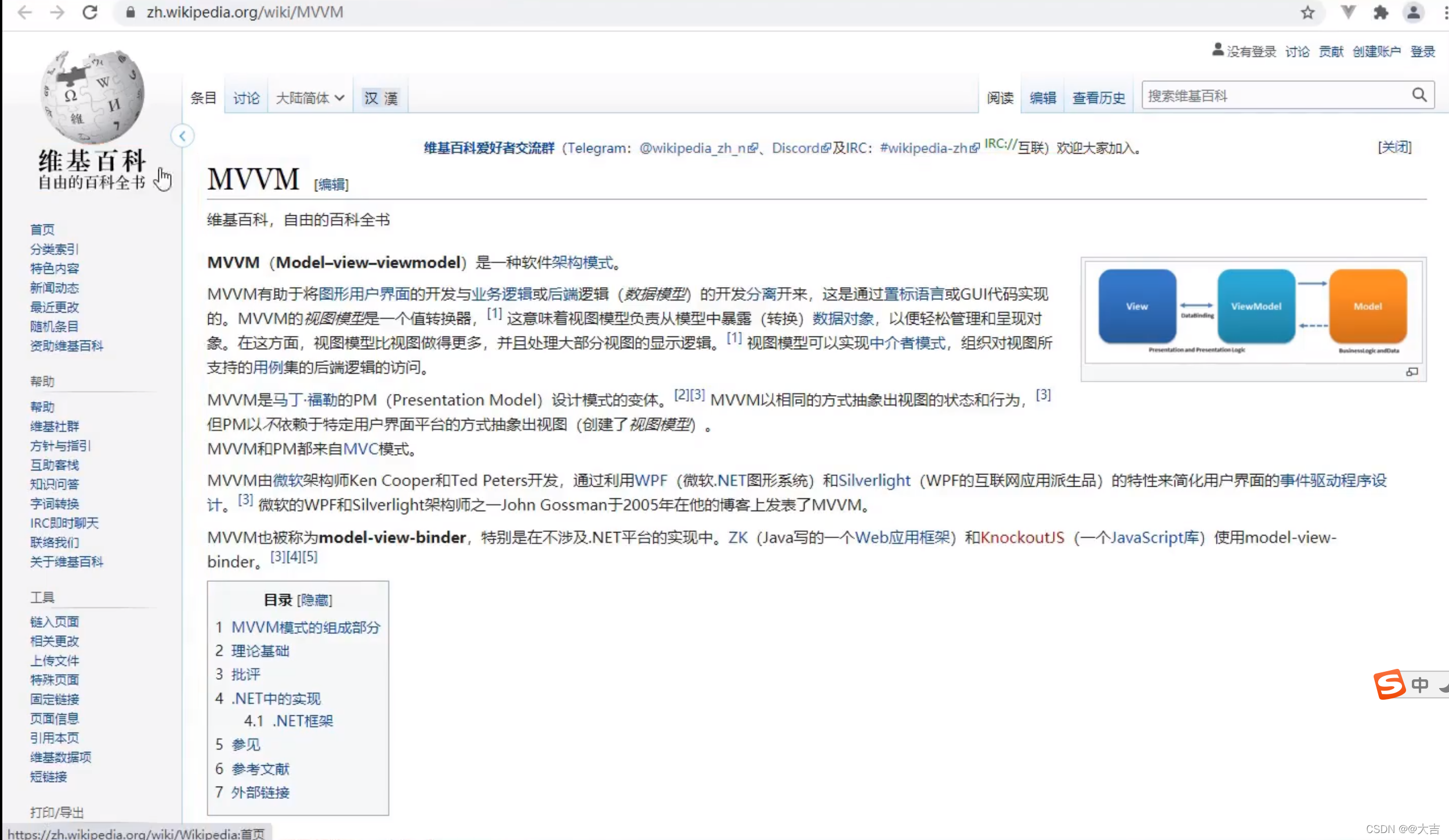Click the [编辑] link beside MVVM title
The height and width of the screenshot is (840, 1449).
click(x=331, y=184)
